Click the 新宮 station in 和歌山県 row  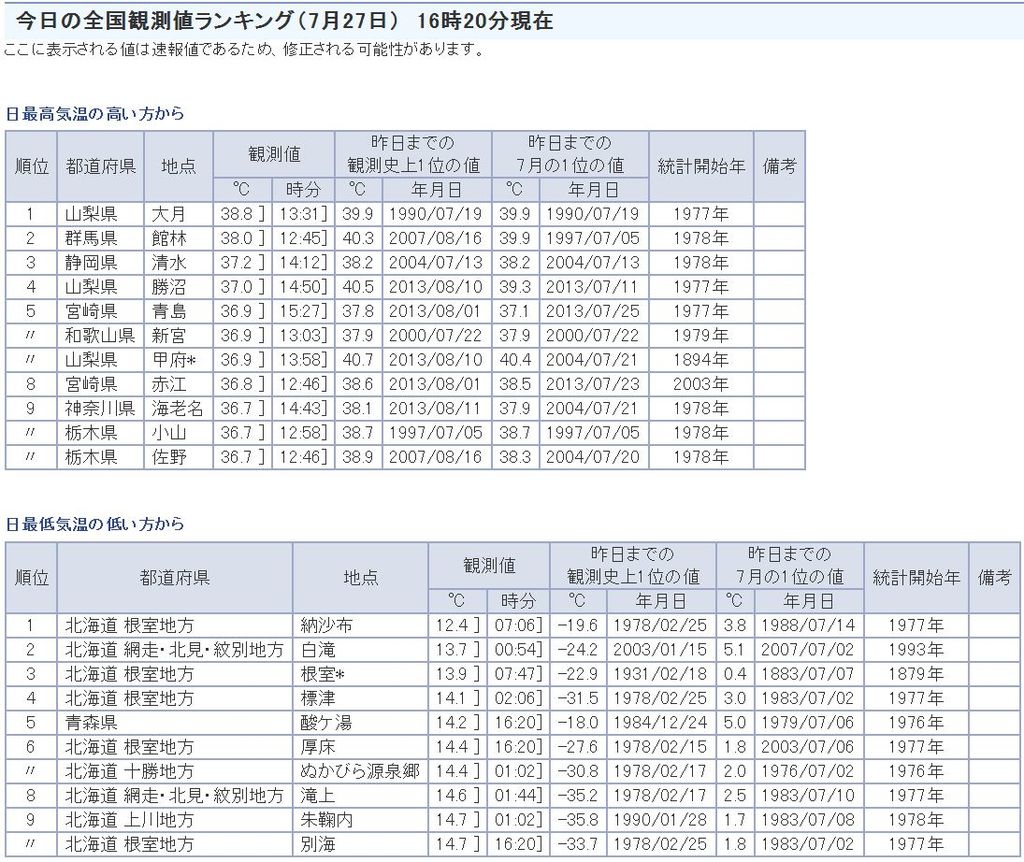coord(169,336)
